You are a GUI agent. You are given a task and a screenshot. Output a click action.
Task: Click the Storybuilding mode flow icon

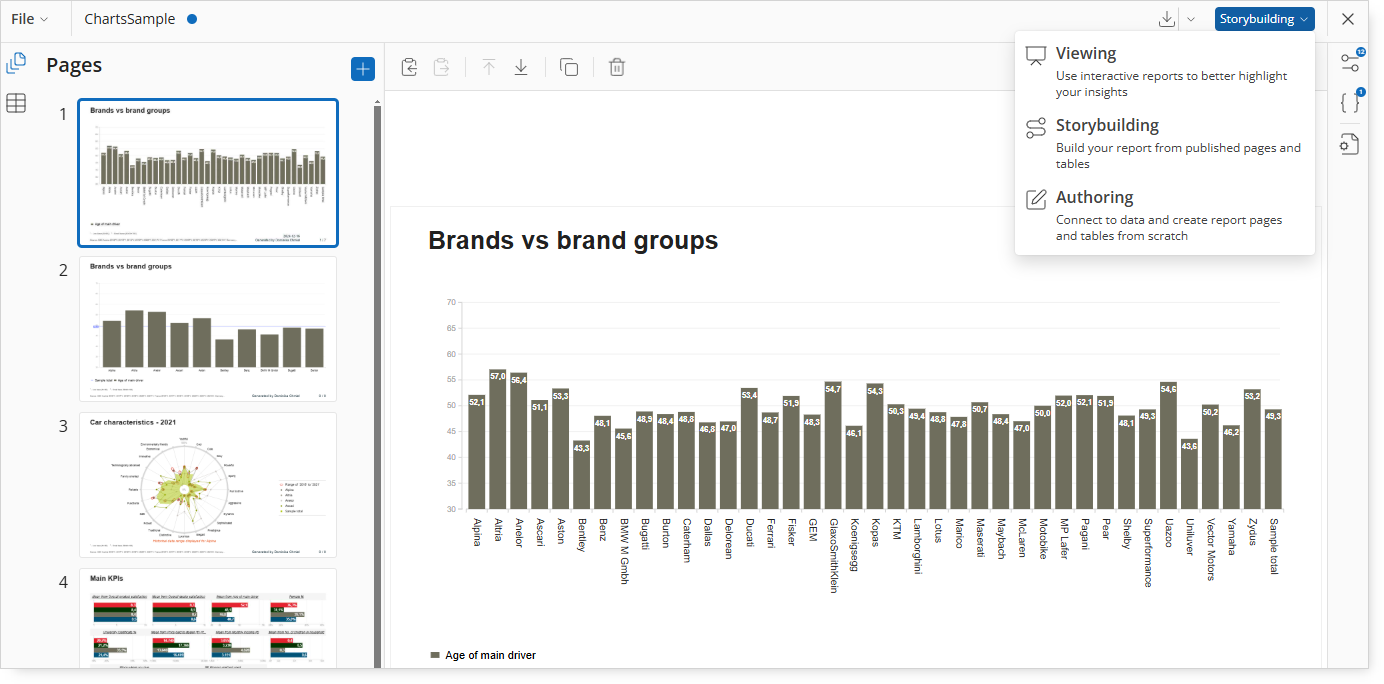pos(1036,128)
